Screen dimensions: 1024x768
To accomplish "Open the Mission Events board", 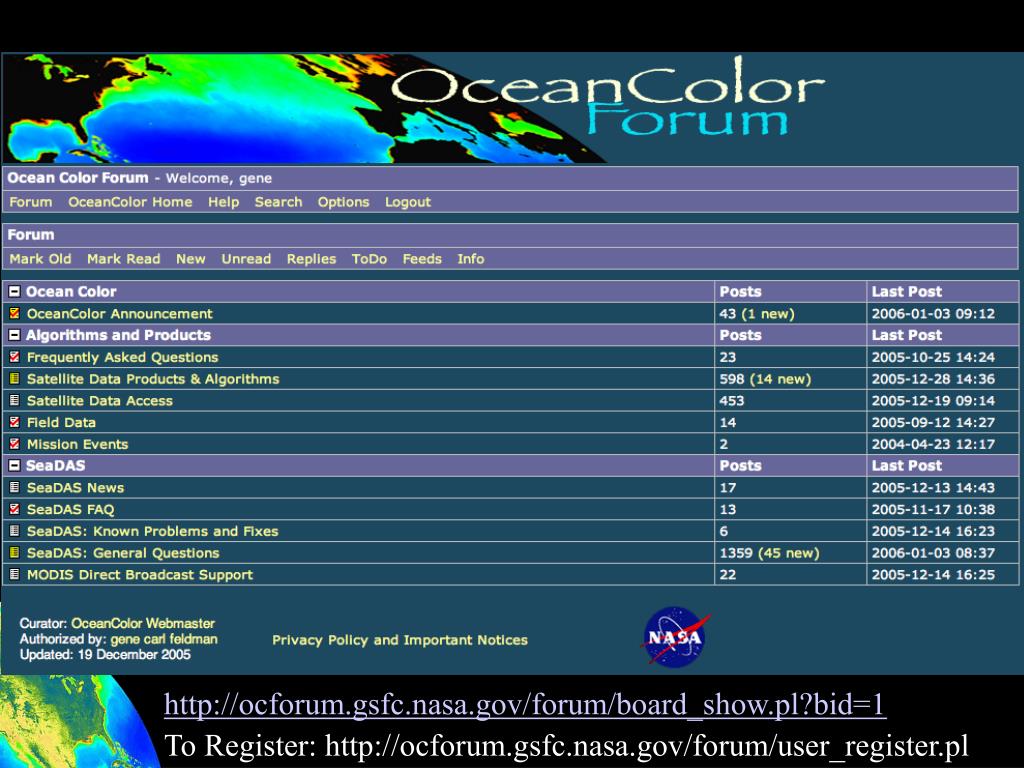I will point(78,444).
